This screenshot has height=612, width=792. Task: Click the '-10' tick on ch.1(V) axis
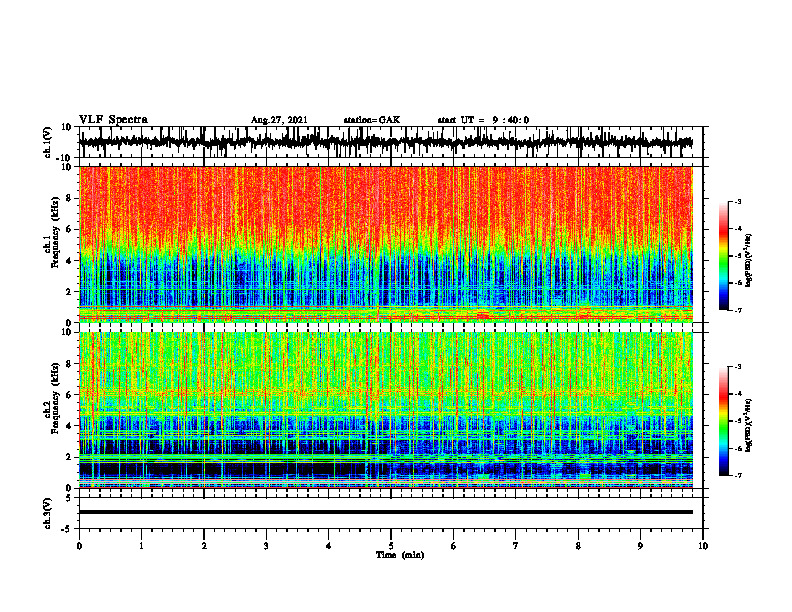(65, 158)
